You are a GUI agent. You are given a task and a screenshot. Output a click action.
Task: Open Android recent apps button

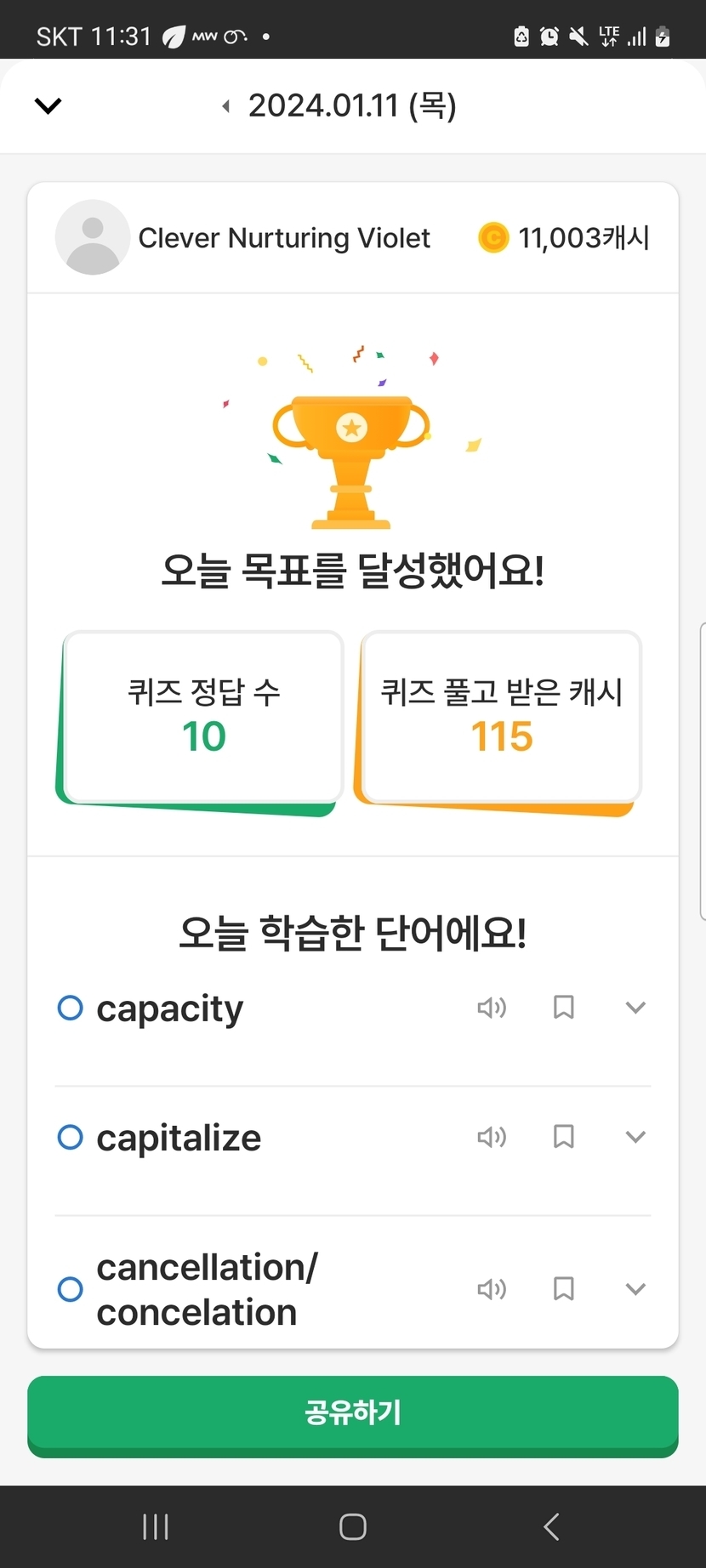pos(156,1527)
